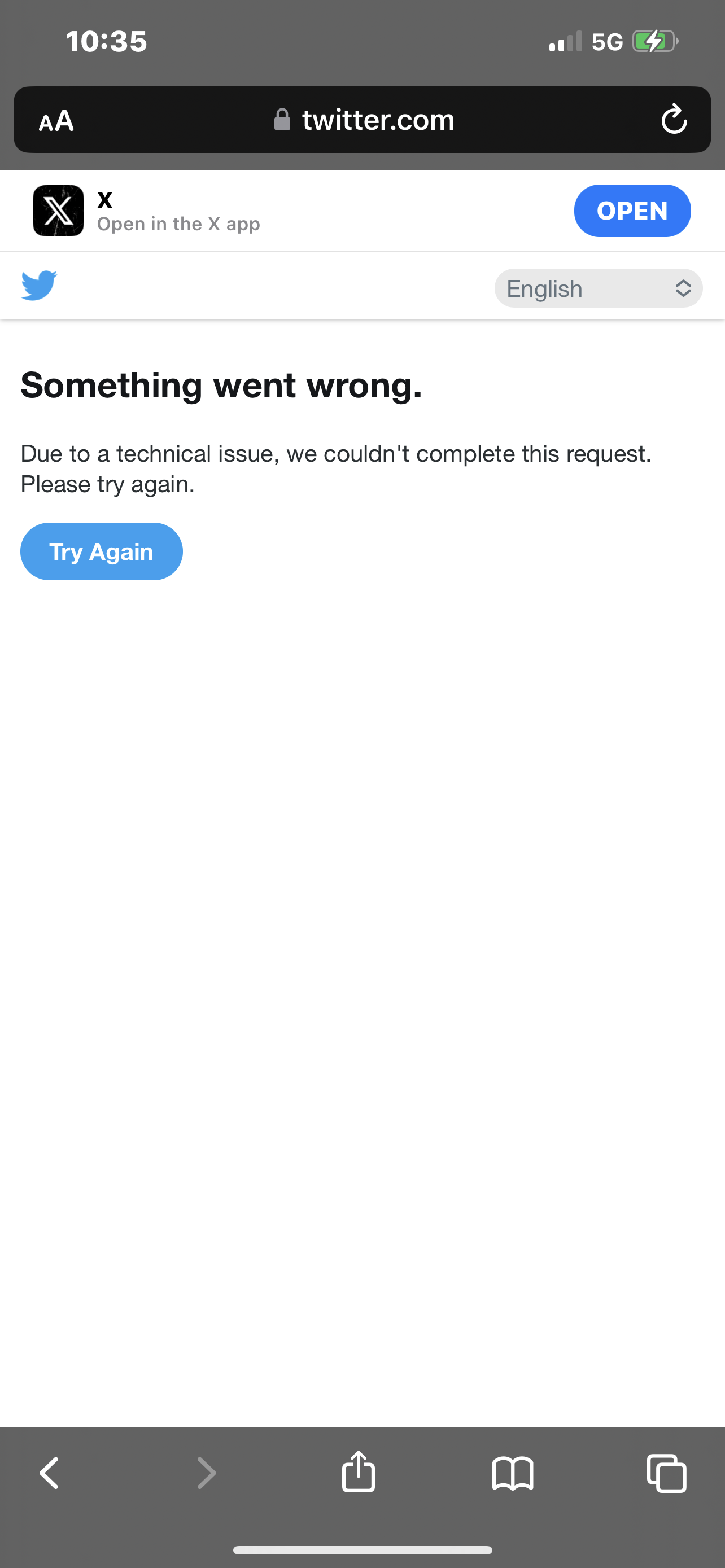Tap the 5G cellular signal indicator
Image resolution: width=725 pixels, height=1568 pixels.
[607, 41]
